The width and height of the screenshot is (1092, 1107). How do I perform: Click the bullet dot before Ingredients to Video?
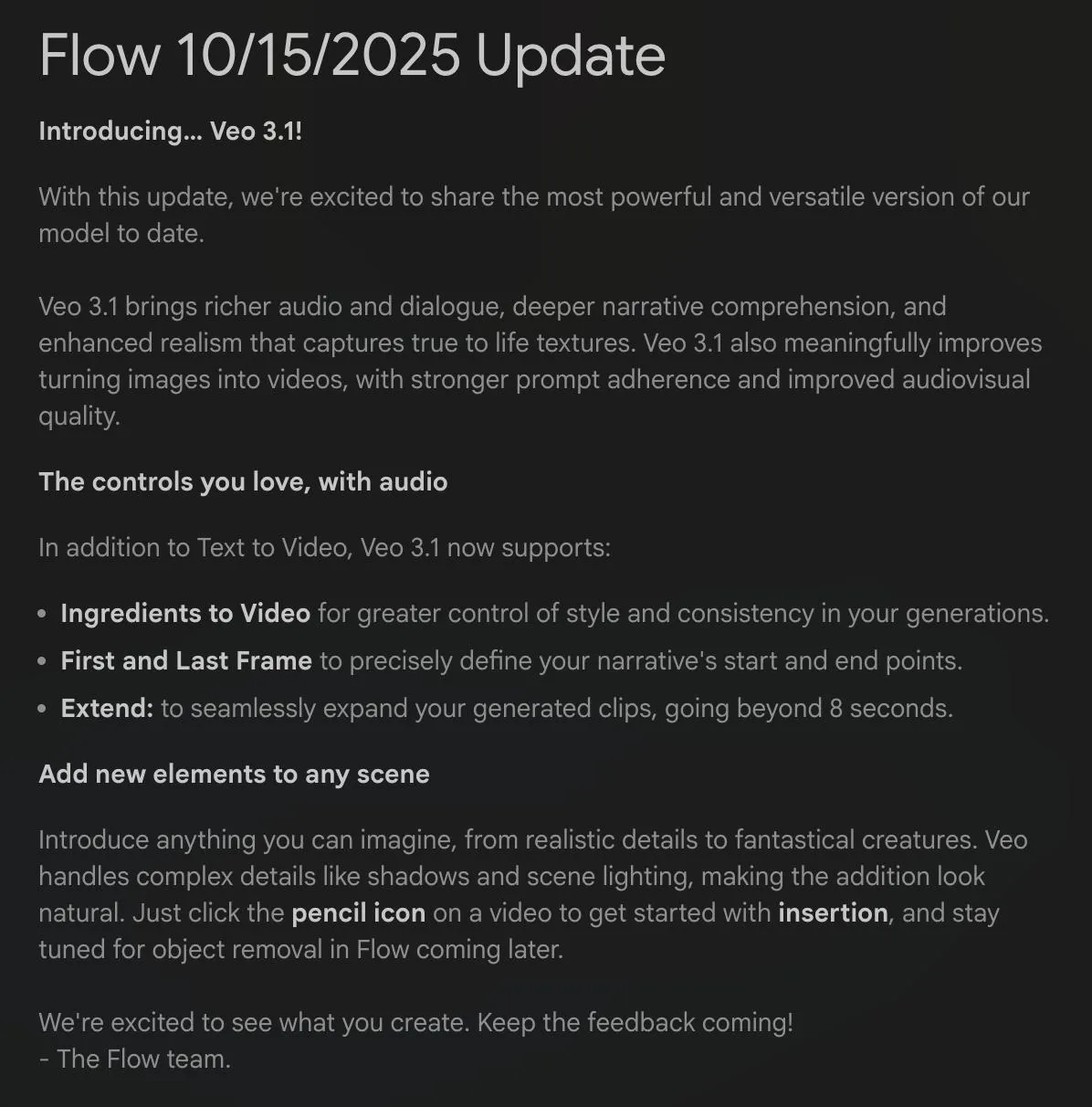click(x=43, y=614)
